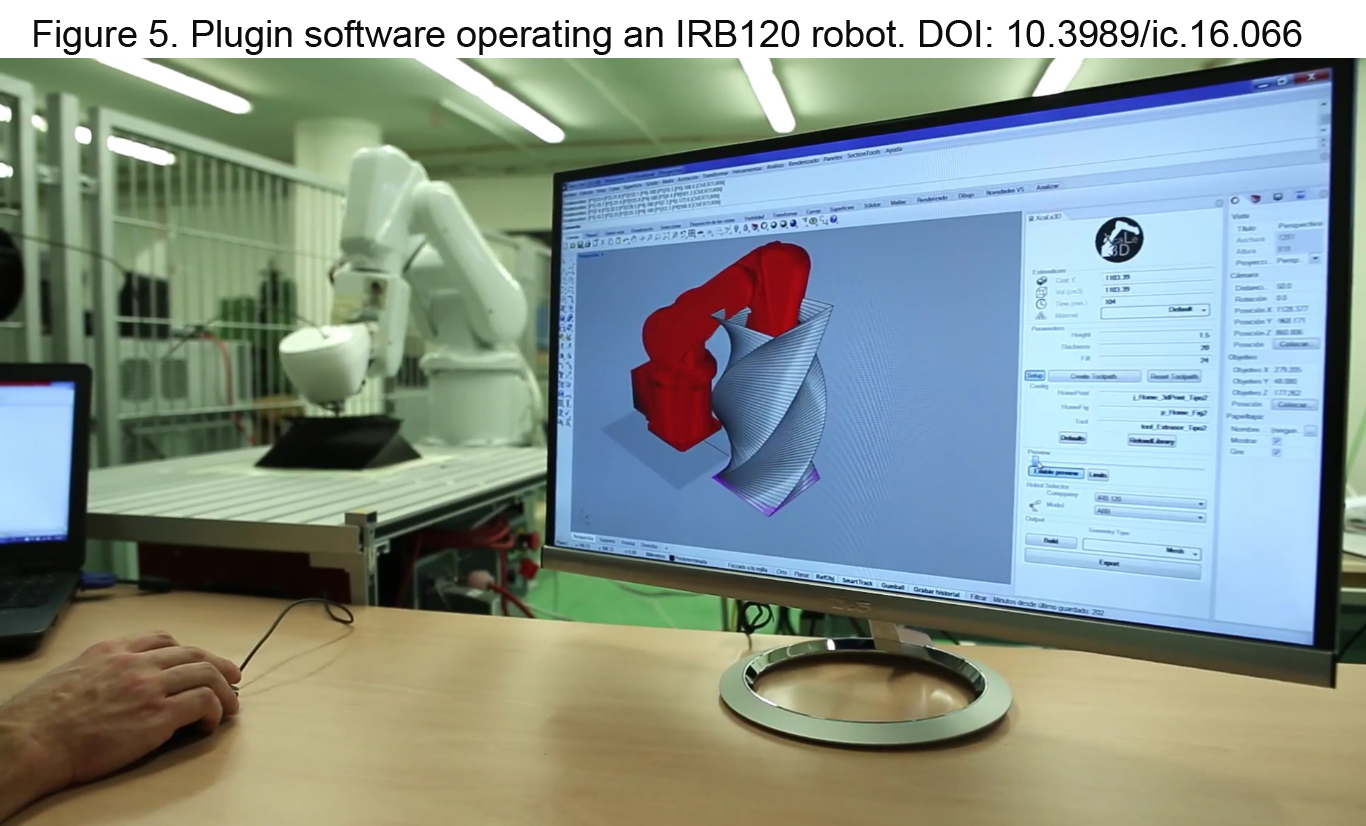Screen dimensions: 1366x826
Task: Click the Create Toolpath button
Action: click(x=1094, y=376)
